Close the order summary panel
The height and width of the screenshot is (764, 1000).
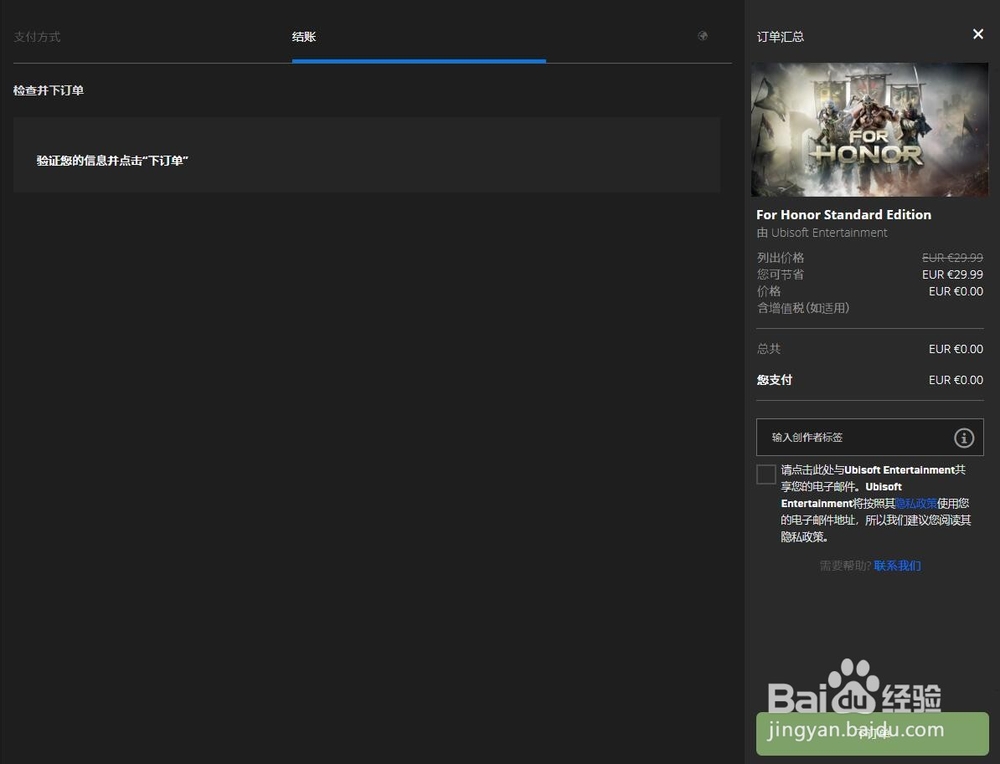click(x=978, y=34)
